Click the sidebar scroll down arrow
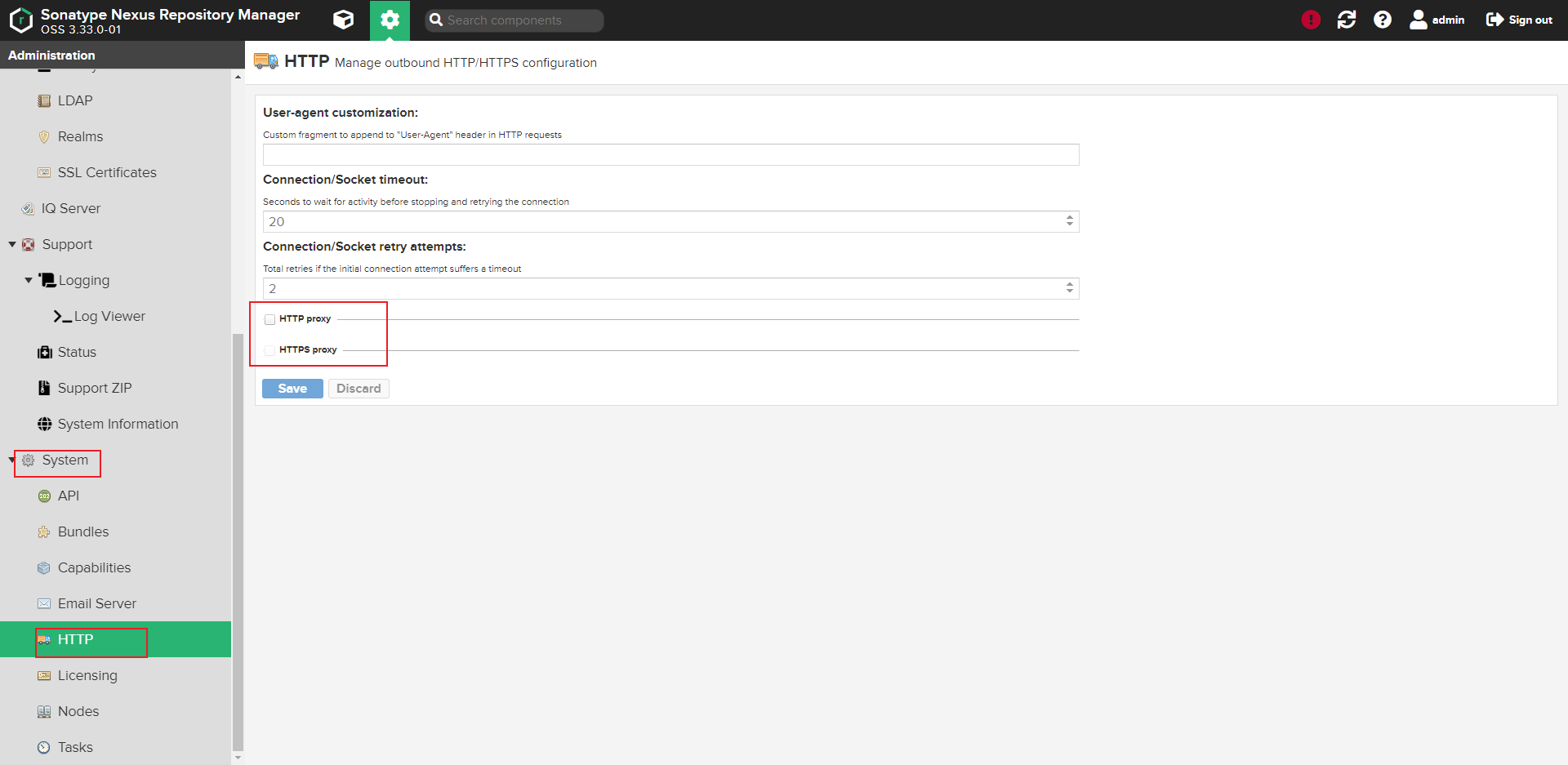 tap(238, 758)
